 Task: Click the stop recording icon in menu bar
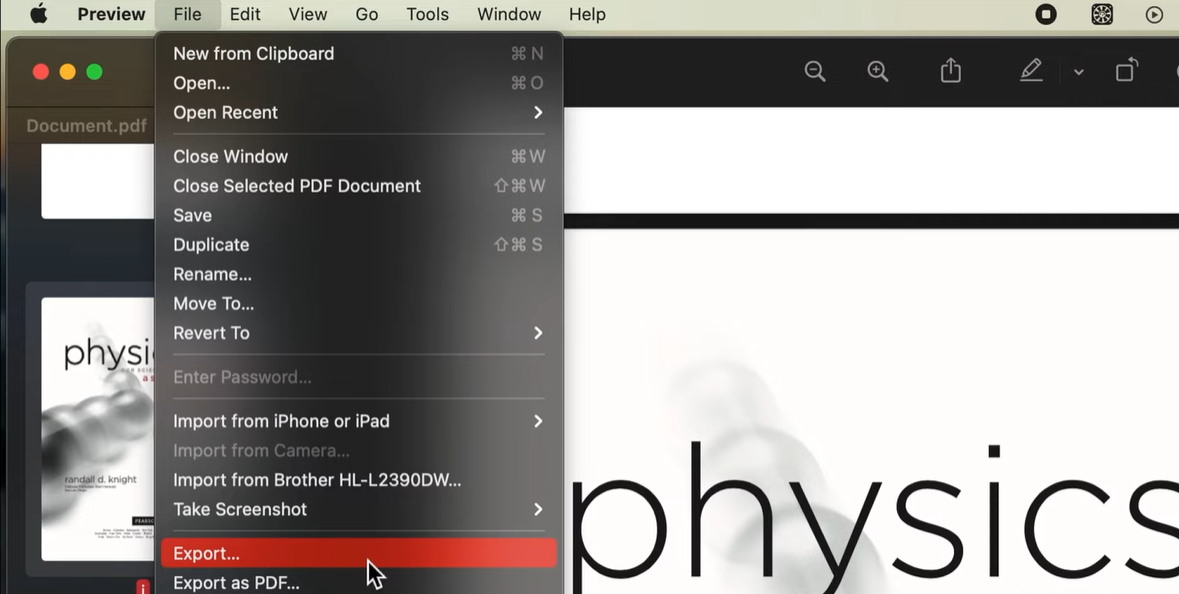pos(1046,14)
